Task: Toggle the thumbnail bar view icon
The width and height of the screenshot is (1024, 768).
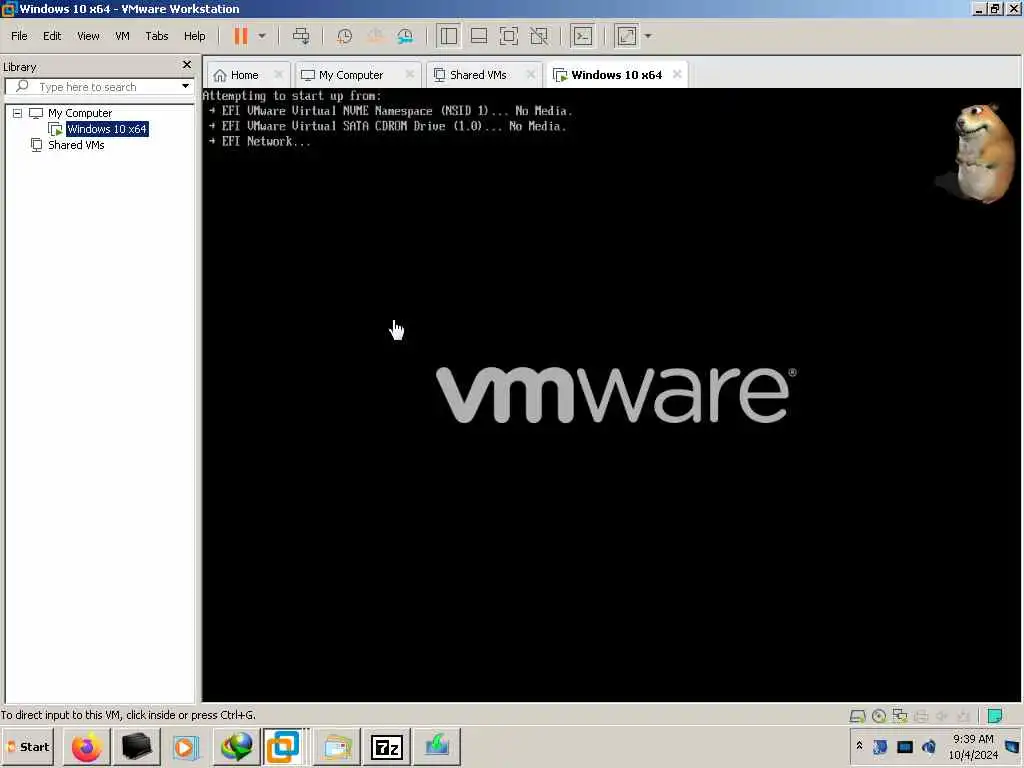Action: tap(479, 36)
